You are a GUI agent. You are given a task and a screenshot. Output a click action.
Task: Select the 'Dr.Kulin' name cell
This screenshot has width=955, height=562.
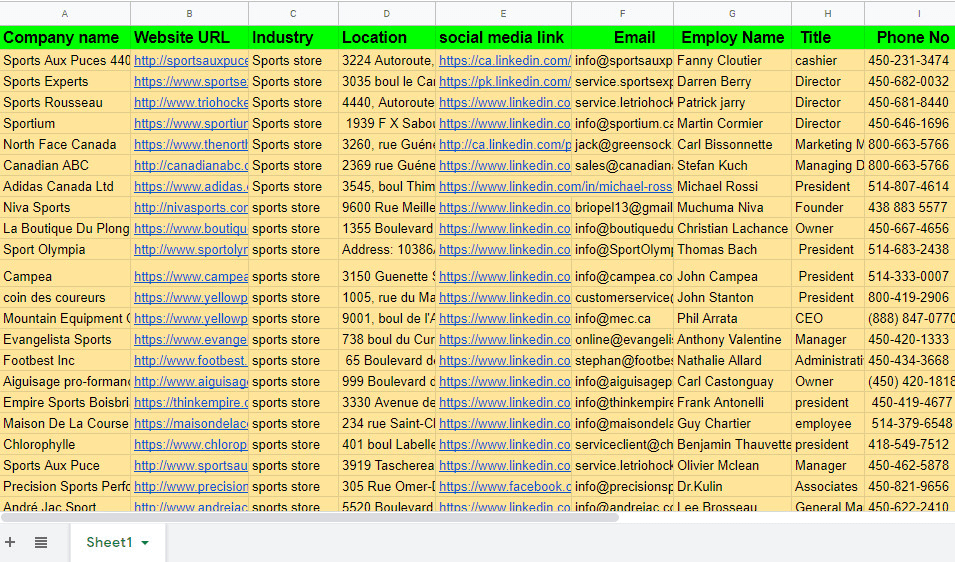[733, 487]
